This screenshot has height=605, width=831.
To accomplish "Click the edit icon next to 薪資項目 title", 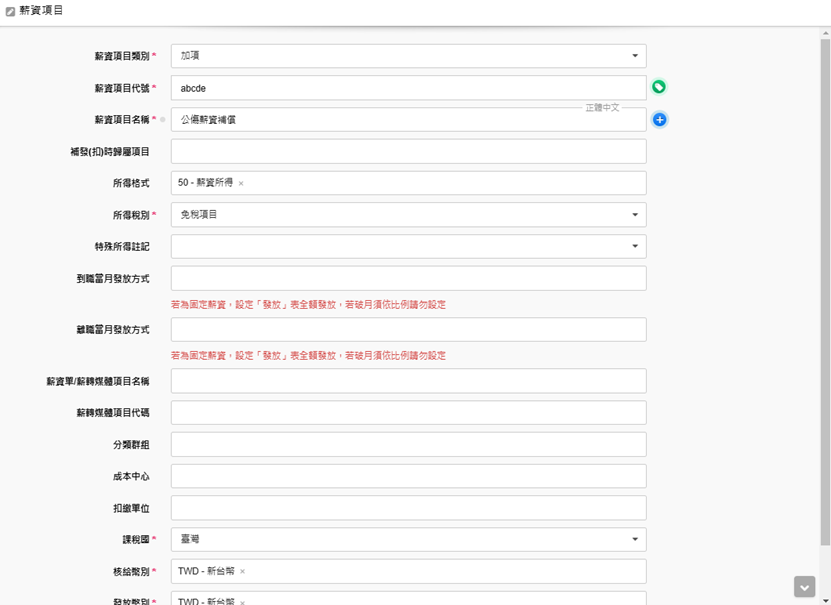I will [10, 11].
